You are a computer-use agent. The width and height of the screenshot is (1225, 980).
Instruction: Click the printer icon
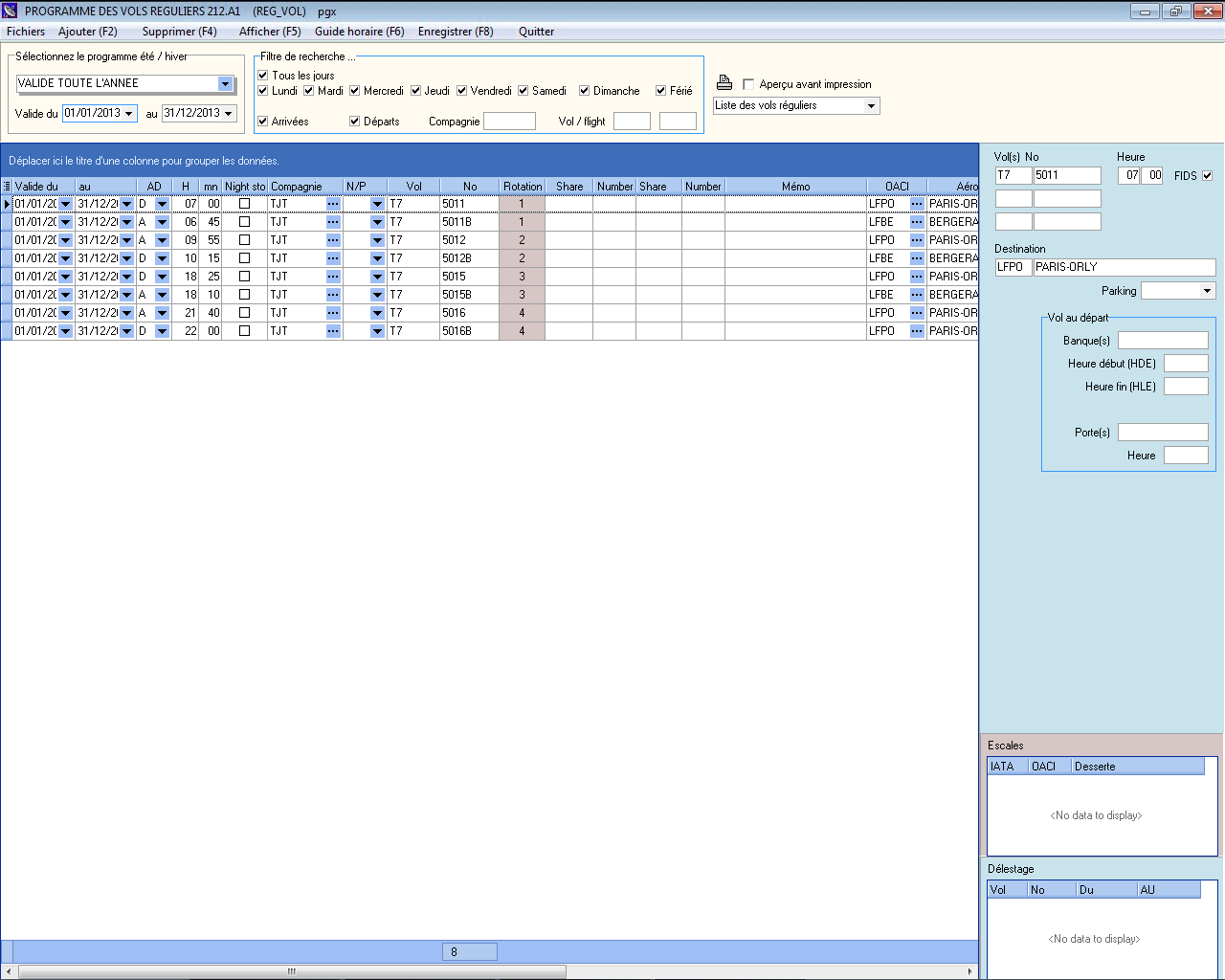[724, 83]
